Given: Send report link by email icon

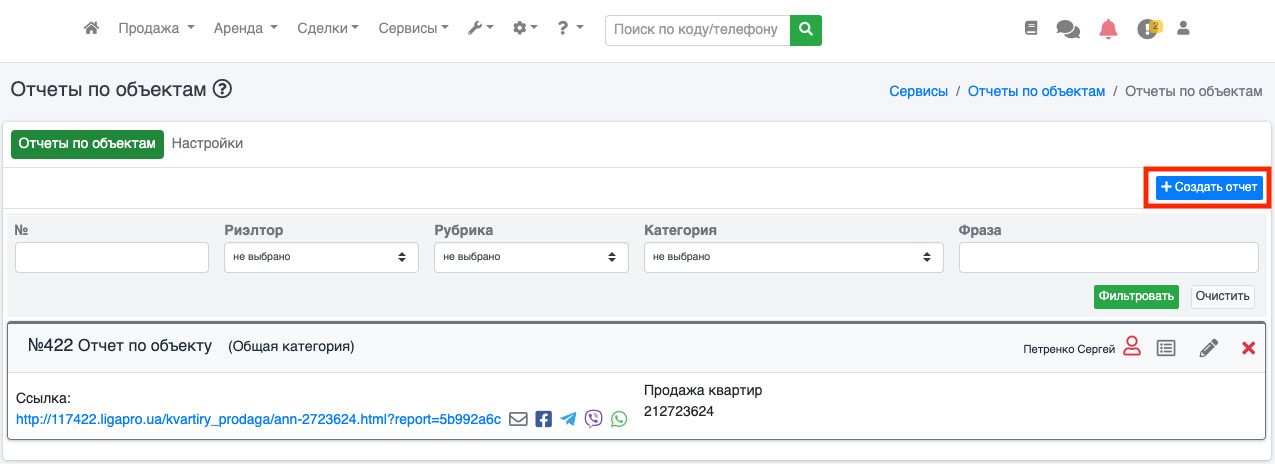Looking at the screenshot, I should pyautogui.click(x=518, y=419).
